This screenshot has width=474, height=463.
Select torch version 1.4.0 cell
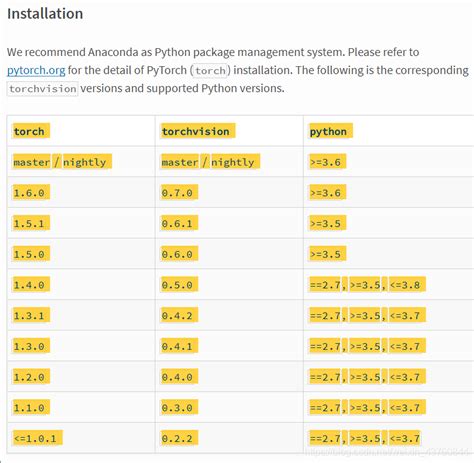[31, 285]
